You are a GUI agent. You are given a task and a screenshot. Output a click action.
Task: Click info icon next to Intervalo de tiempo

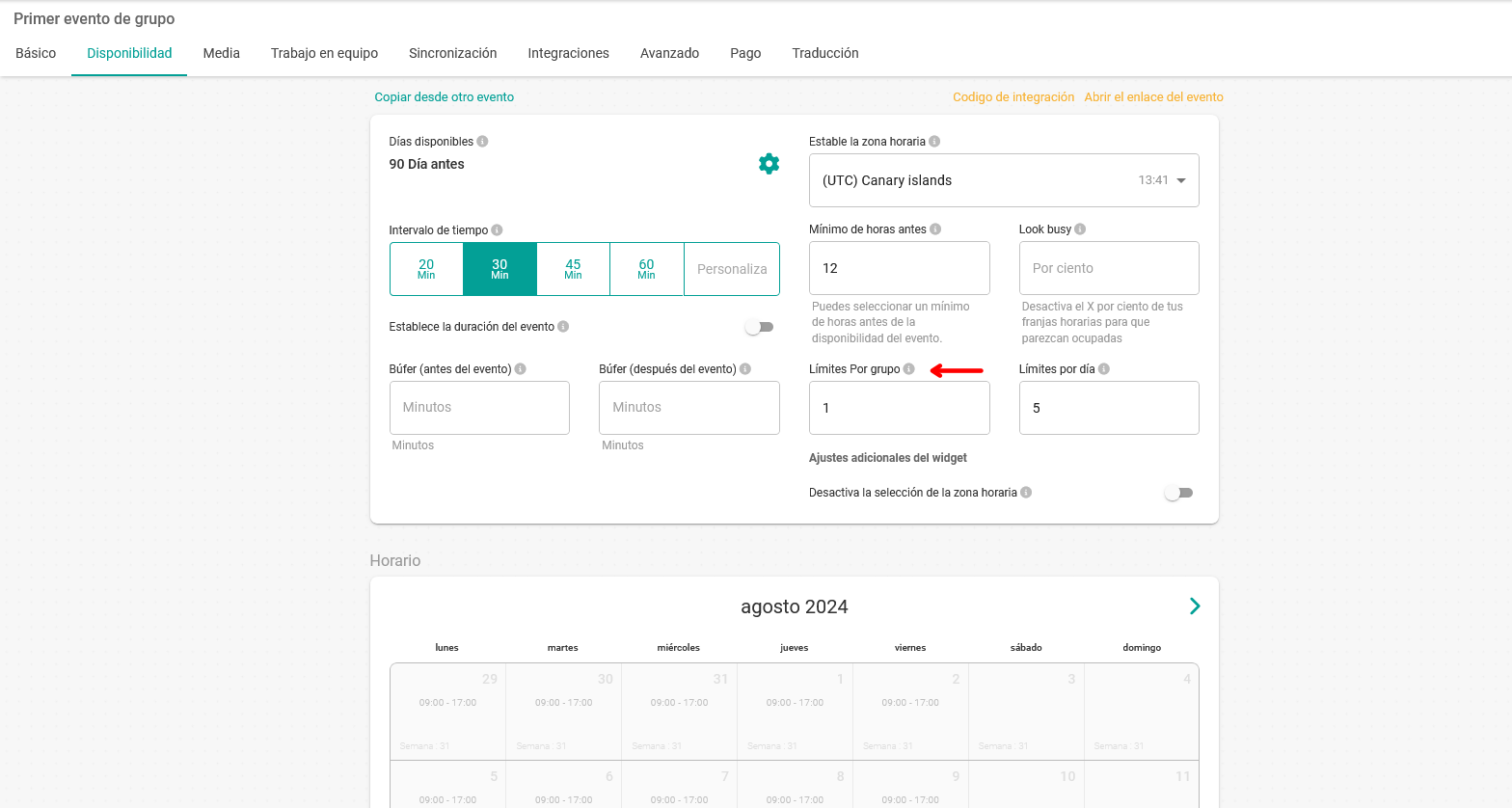point(497,230)
